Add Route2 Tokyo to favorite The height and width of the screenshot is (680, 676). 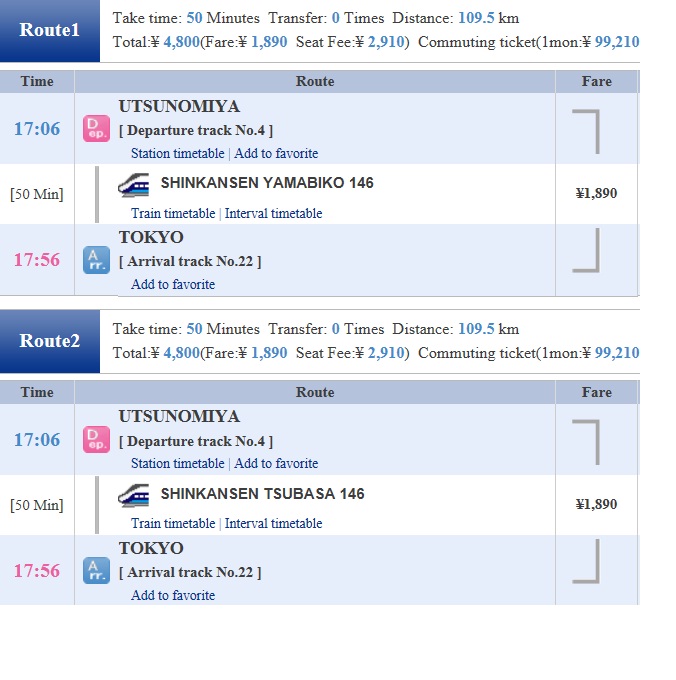click(173, 596)
